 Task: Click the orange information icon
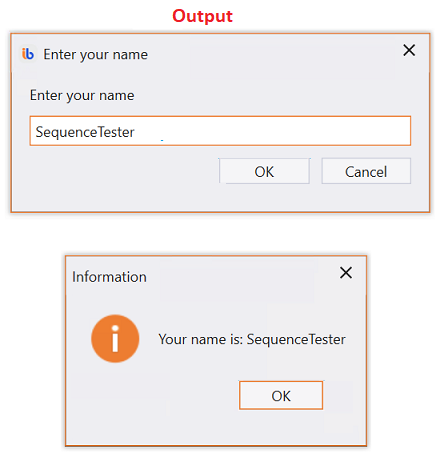115,339
